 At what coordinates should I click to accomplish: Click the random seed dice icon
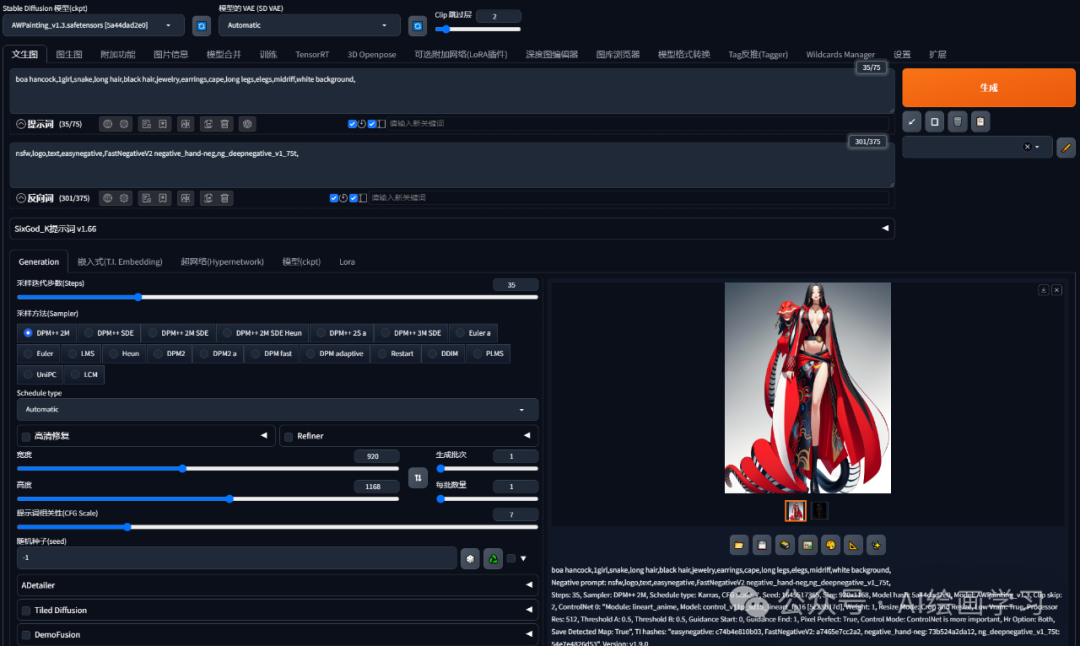point(469,558)
